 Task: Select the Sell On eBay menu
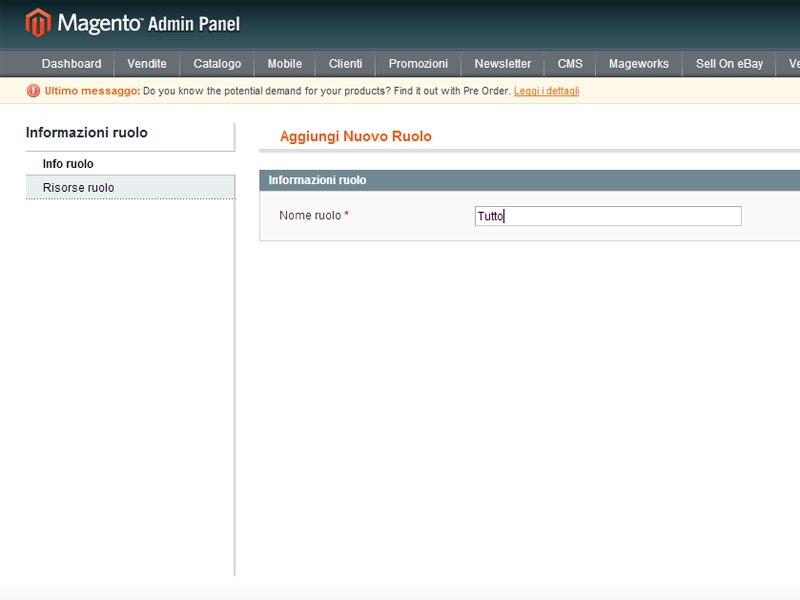pos(729,64)
